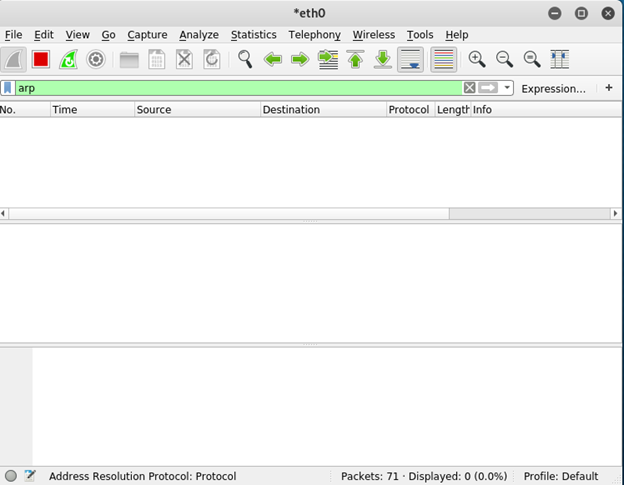Open expert information status circle
Image resolution: width=624 pixels, height=485 pixels.
pos(11,476)
